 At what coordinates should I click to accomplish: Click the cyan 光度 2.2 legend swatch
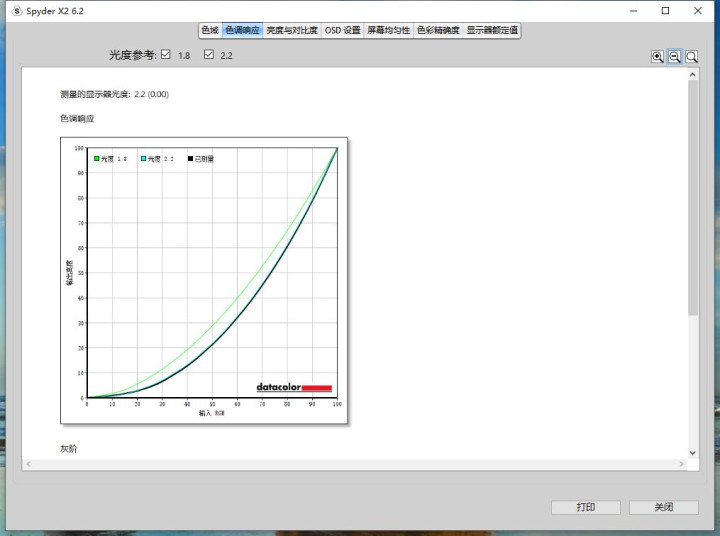coord(143,158)
